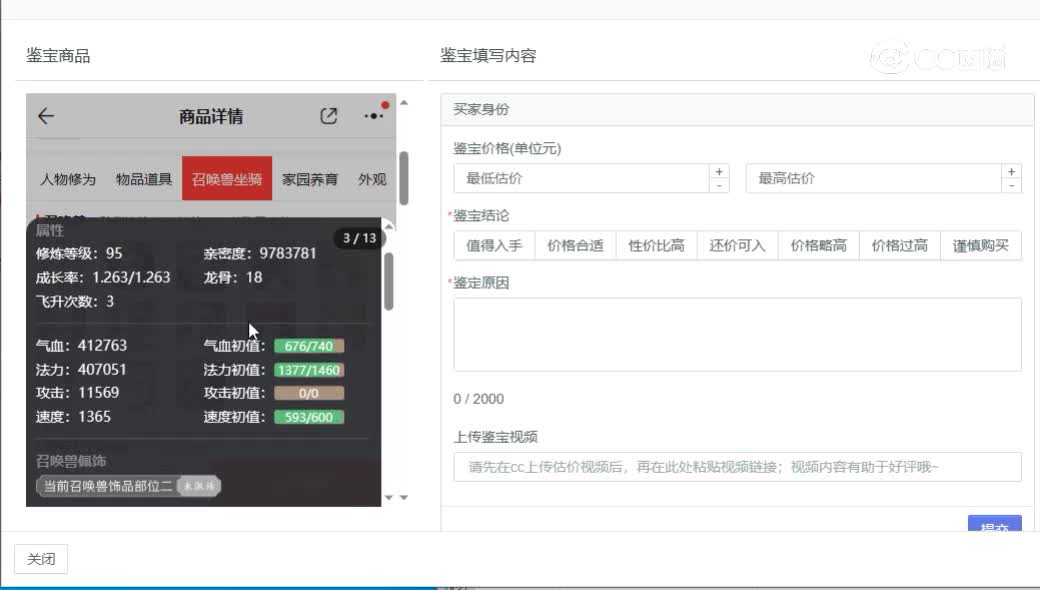The height and width of the screenshot is (590, 1040).
Task: Click the 上传鉴宝视频 link input field
Action: click(737, 467)
